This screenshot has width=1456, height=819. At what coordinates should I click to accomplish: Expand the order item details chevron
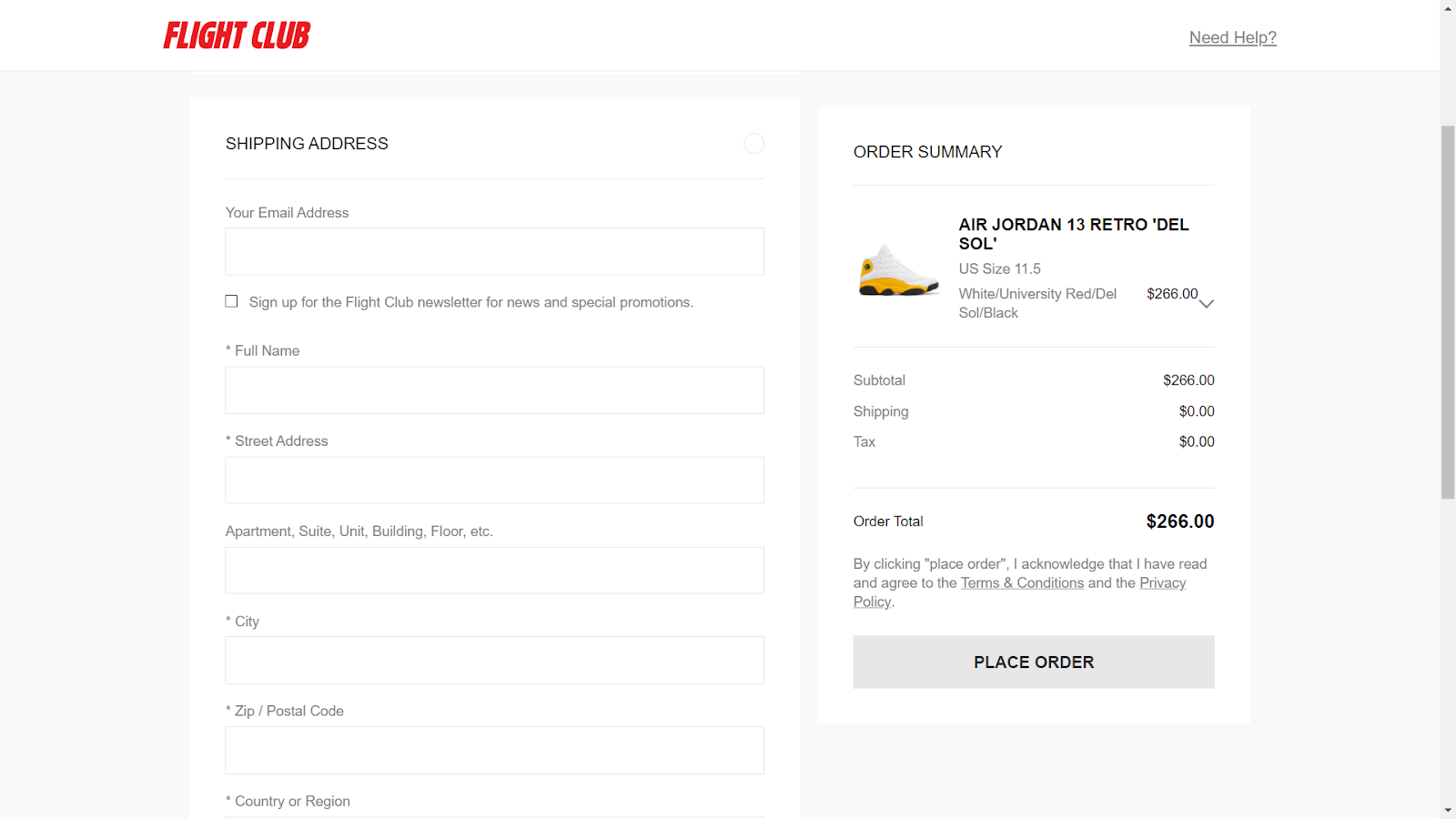coord(1207,304)
